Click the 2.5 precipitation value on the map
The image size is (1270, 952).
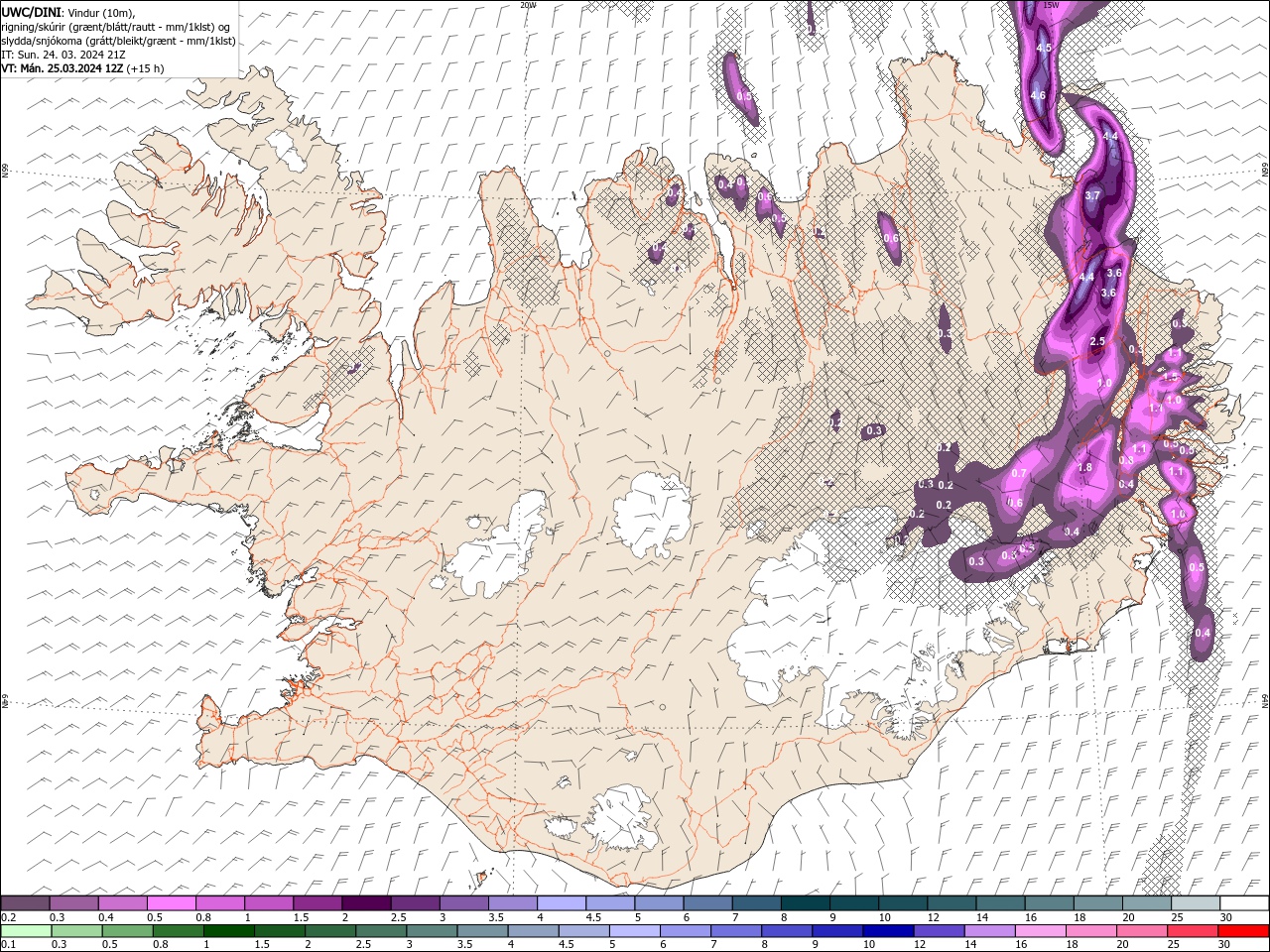1096,341
